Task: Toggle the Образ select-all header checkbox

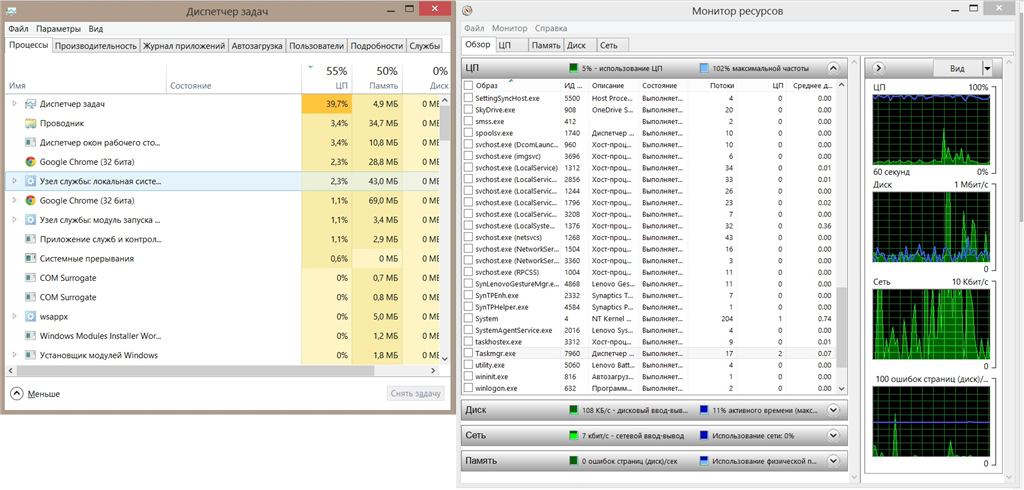Action: (468, 86)
